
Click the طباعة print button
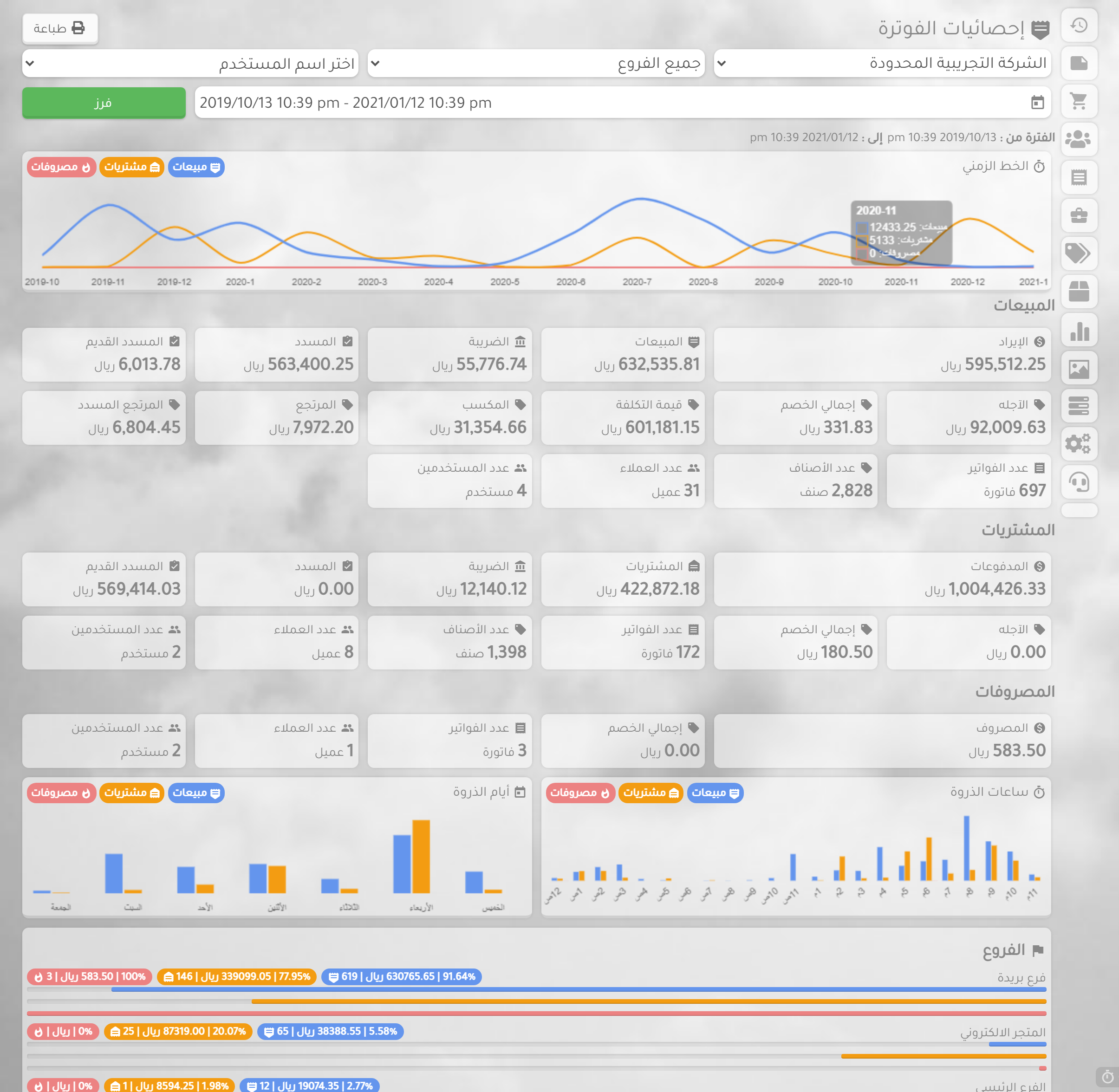coord(59,28)
